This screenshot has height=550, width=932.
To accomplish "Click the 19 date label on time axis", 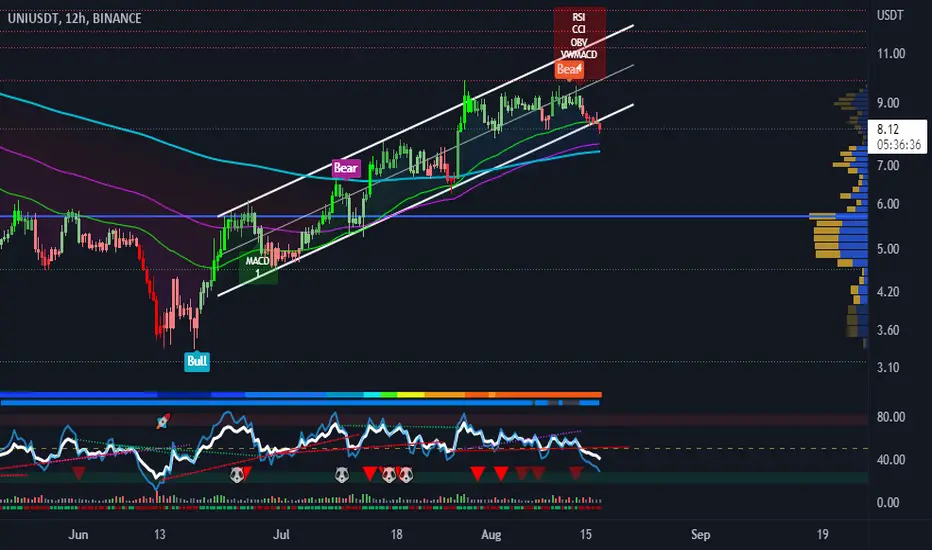I will click(822, 534).
